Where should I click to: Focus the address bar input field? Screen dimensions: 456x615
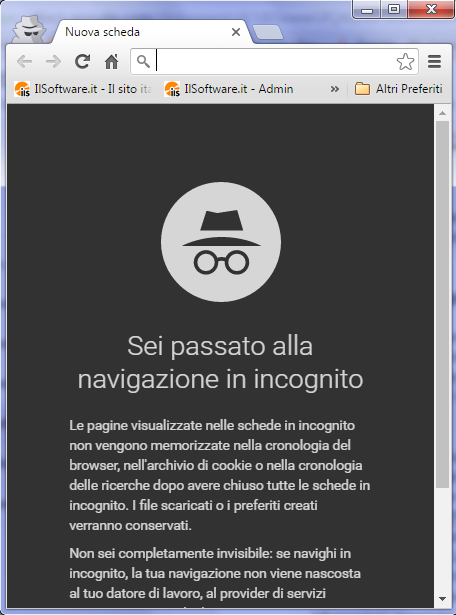(274, 62)
